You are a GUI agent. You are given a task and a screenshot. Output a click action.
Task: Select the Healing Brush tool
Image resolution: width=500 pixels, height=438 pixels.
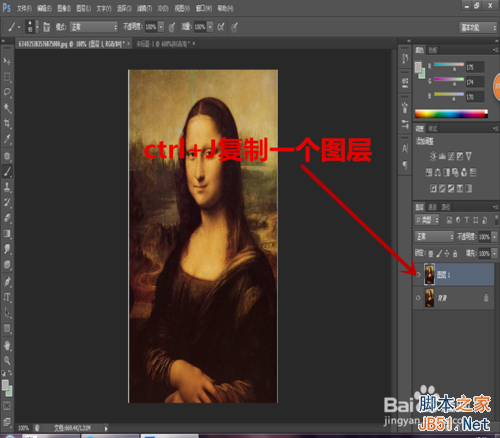coord(7,156)
